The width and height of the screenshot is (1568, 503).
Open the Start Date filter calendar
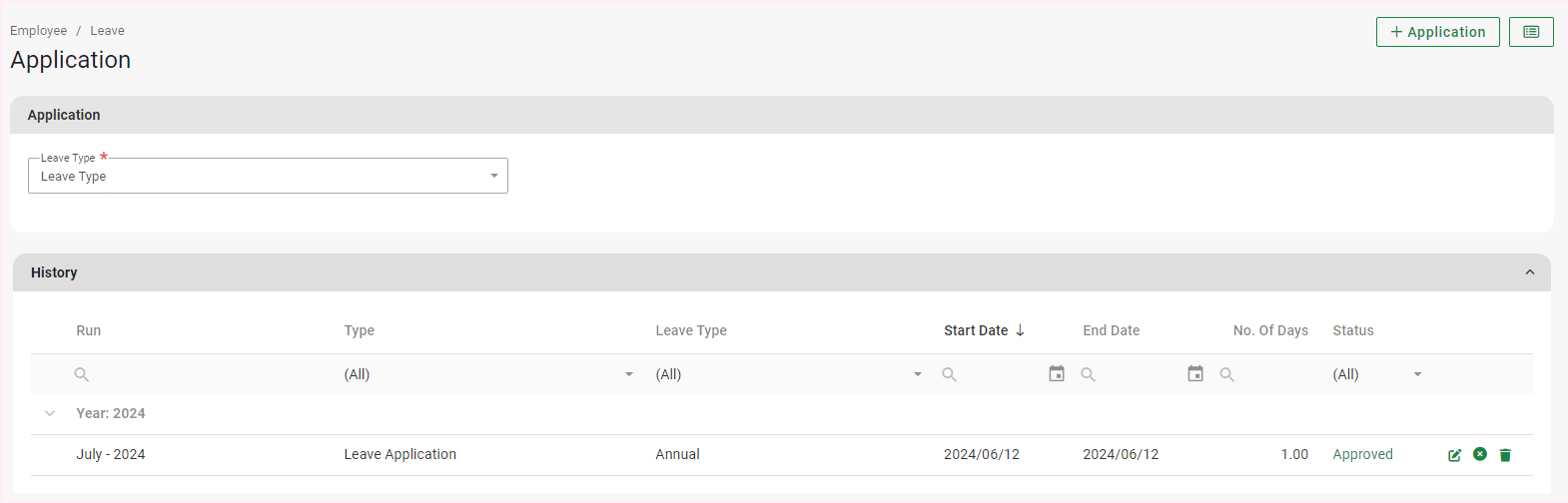(1057, 374)
